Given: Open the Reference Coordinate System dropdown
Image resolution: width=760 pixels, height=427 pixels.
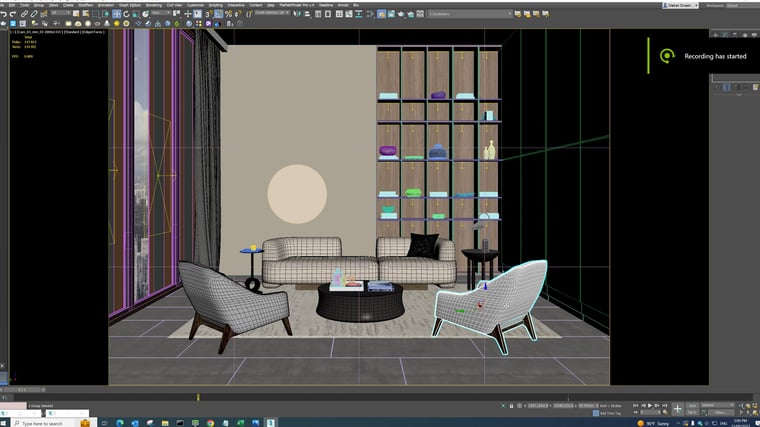Looking at the screenshot, I should click(161, 13).
